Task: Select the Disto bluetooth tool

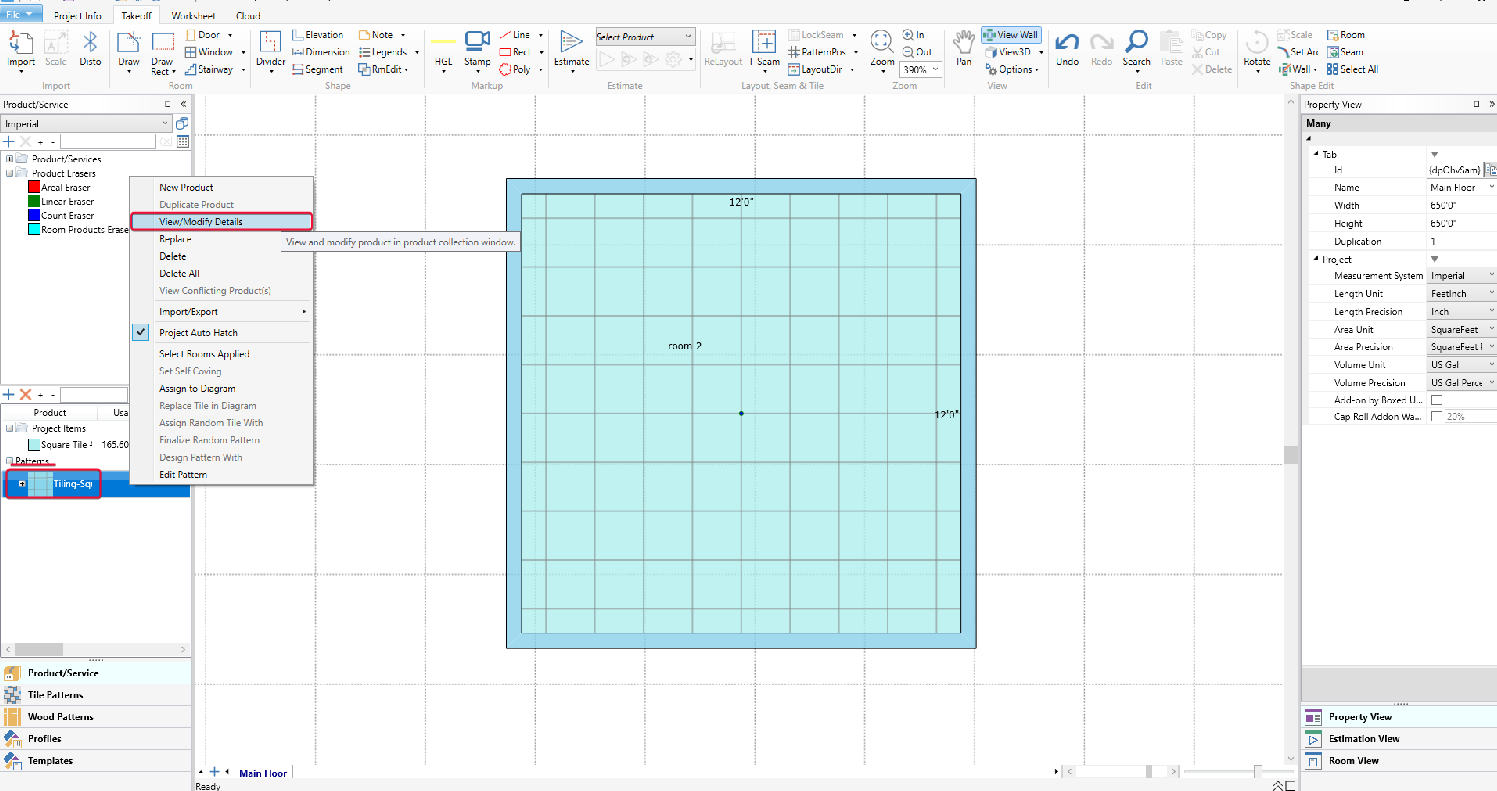Action: pos(90,49)
